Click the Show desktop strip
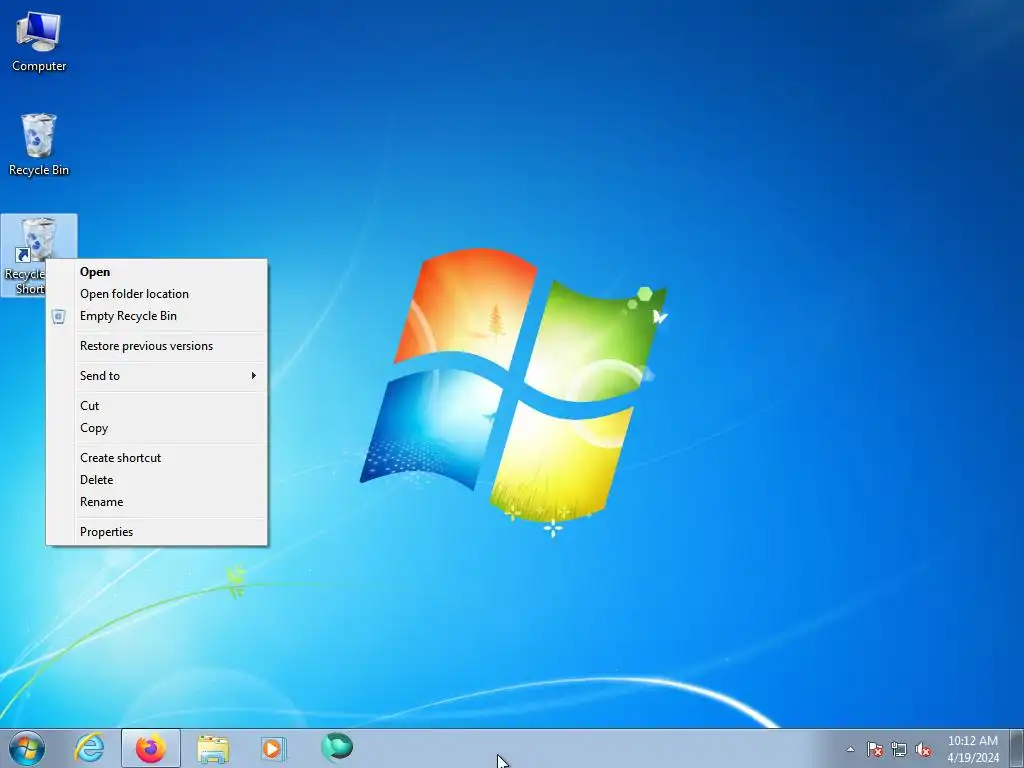 tap(1017, 748)
